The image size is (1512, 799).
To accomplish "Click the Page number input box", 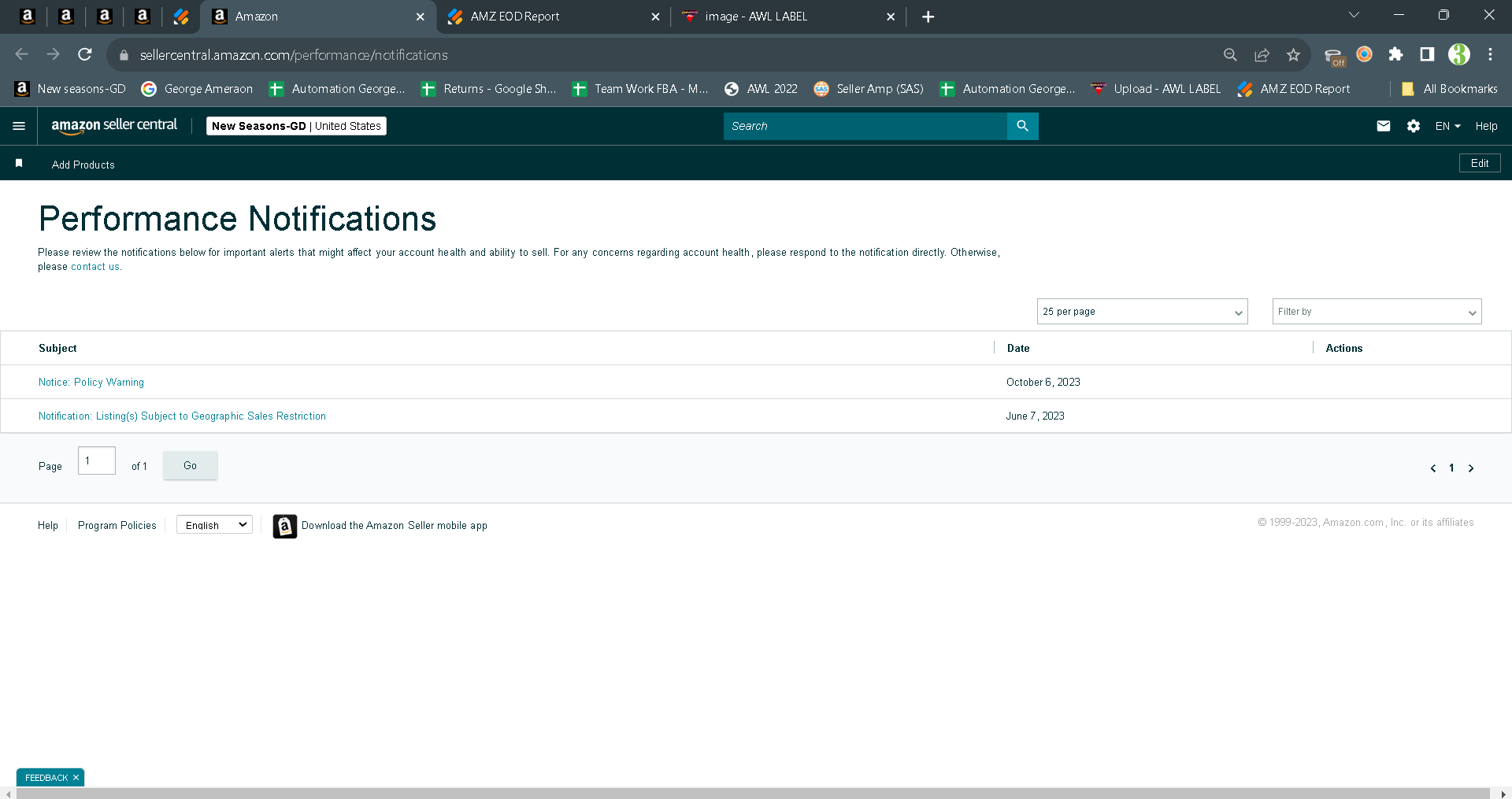I will pyautogui.click(x=97, y=461).
